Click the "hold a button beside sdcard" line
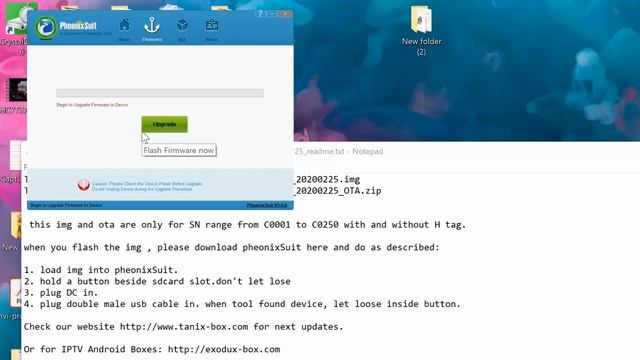This screenshot has height=360, width=640. 157,281
